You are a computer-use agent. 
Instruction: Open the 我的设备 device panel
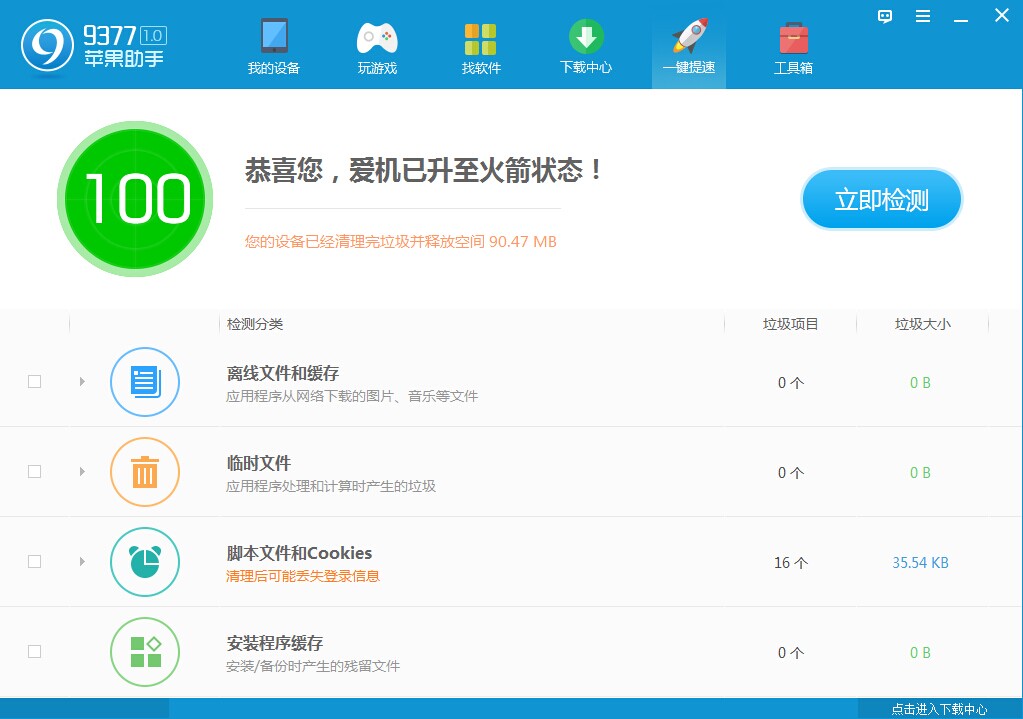[274, 45]
